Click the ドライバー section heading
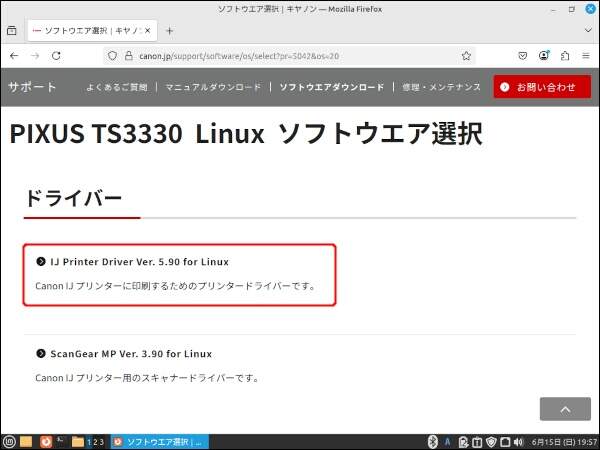Viewport: 600px width, 450px height. 73,198
